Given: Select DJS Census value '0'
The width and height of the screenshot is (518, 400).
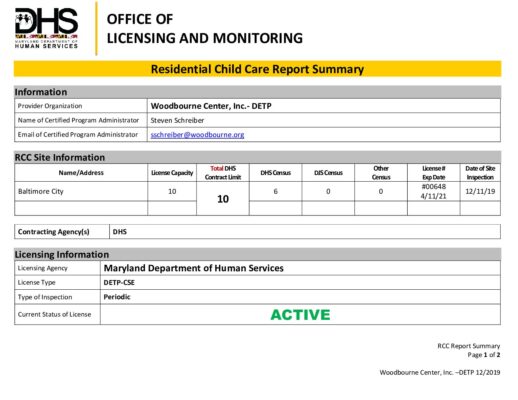Looking at the screenshot, I should click(x=328, y=191).
